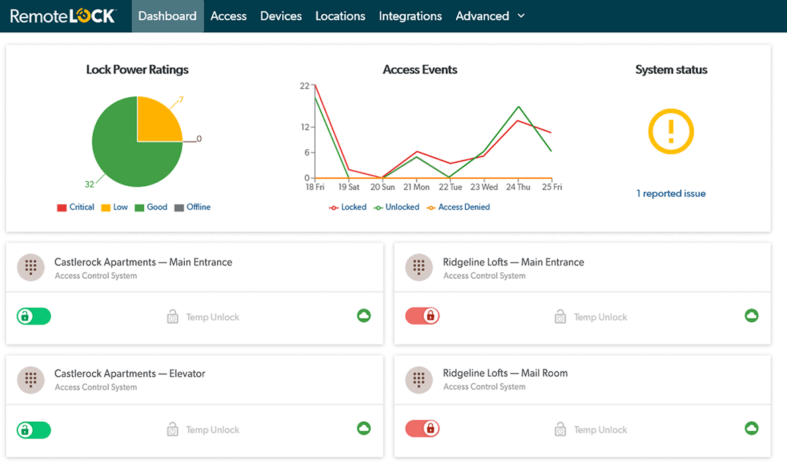Image resolution: width=787 pixels, height=465 pixels.
Task: Toggle lock switch for Castlerock Main Entrance
Action: (x=34, y=316)
